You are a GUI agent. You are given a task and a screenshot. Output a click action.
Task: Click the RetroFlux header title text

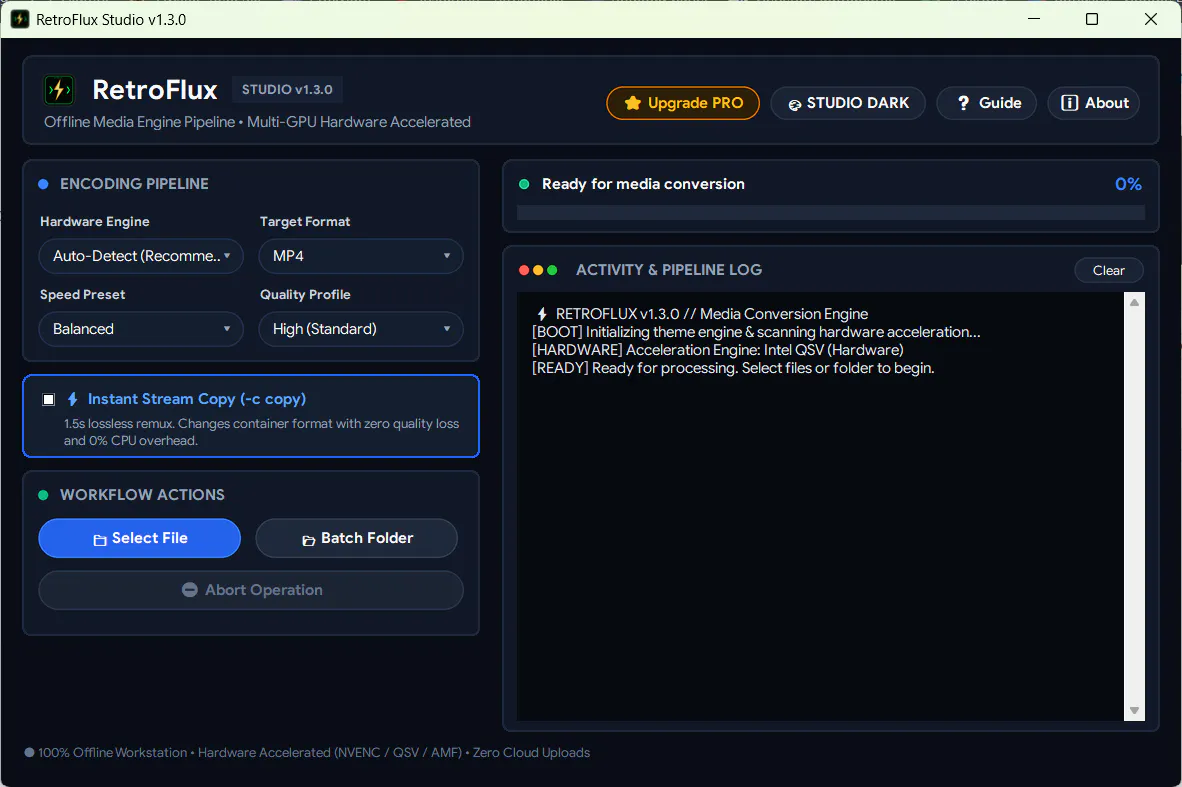(155, 90)
